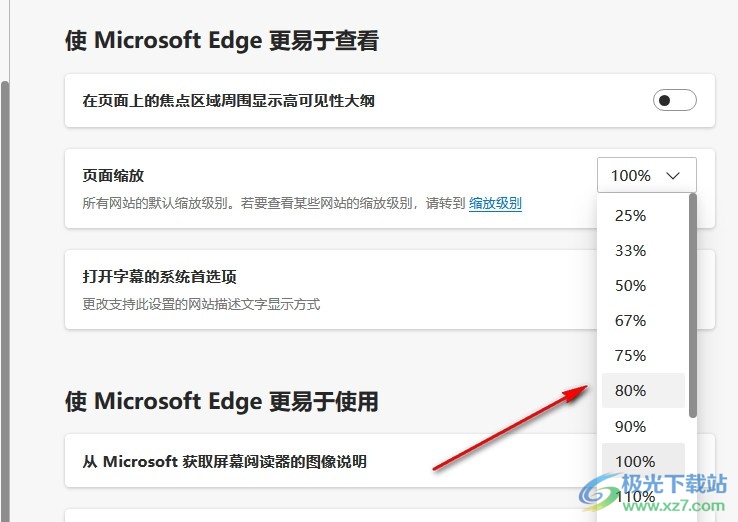Screen dimensions: 738x522
Task: Click the left page scrollbar
Action: [x=5, y=301]
